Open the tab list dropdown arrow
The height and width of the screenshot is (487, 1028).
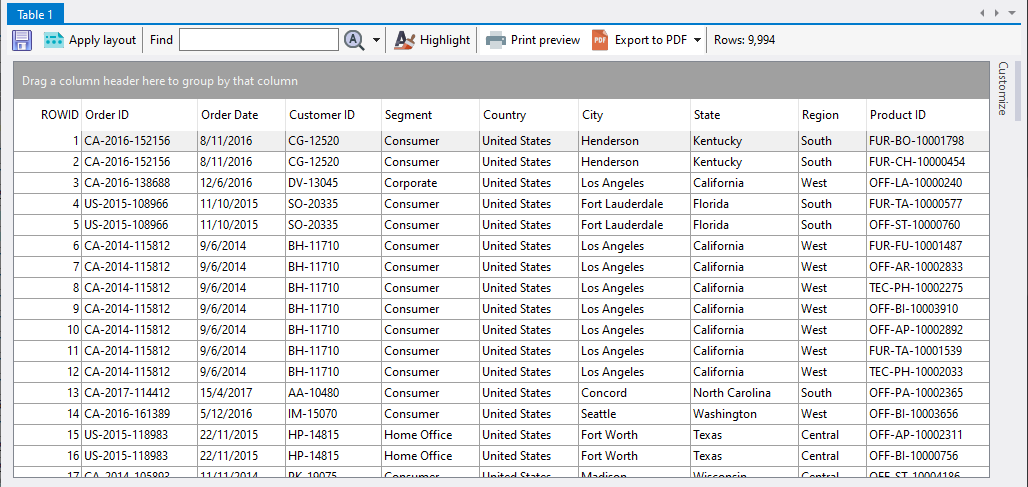(1012, 13)
